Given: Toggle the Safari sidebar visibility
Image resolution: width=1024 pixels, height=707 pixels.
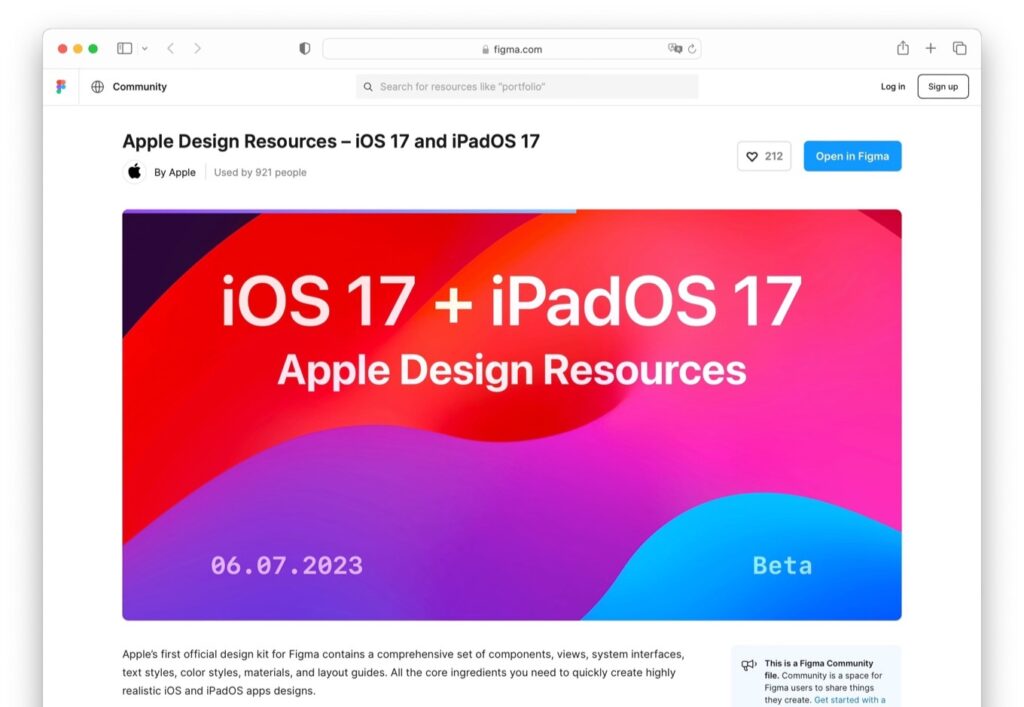Looking at the screenshot, I should click(124, 47).
